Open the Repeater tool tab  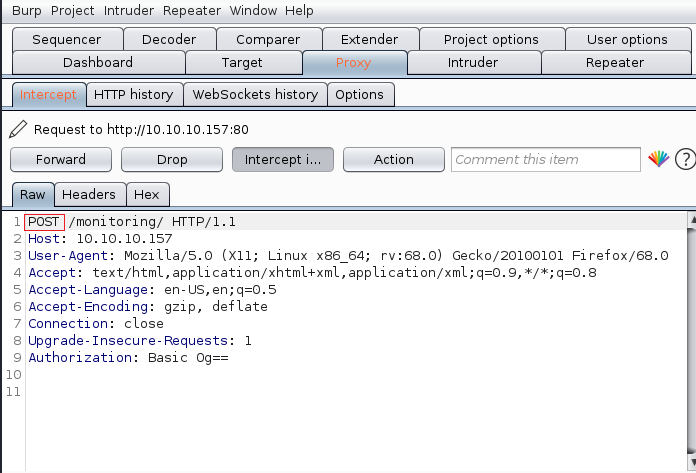click(x=614, y=62)
